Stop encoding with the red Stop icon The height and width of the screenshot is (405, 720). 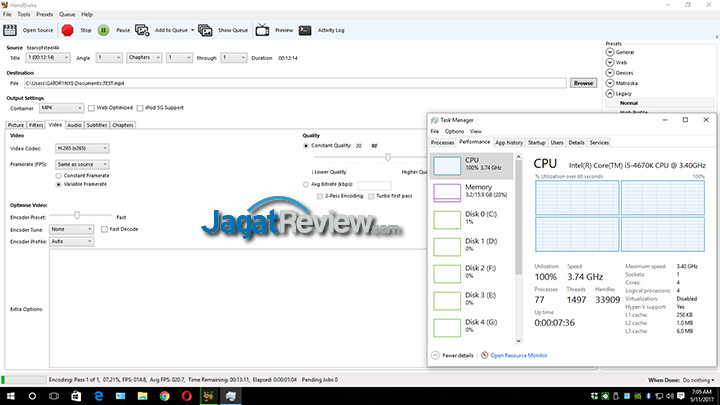point(68,30)
